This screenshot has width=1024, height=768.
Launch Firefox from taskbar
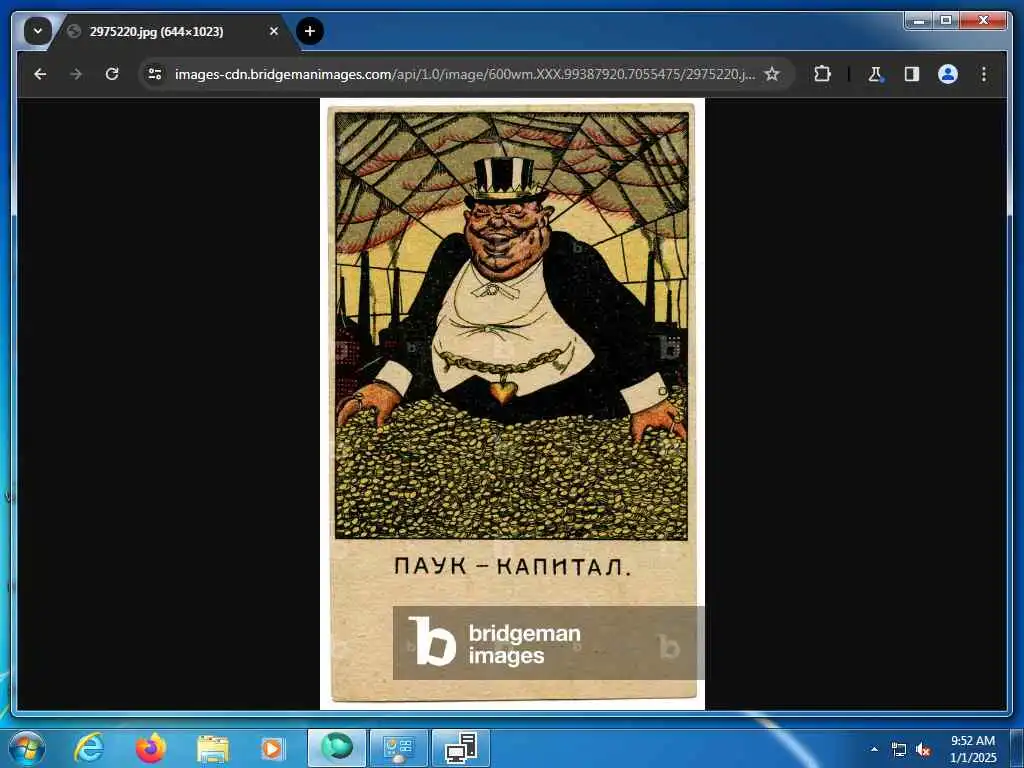[x=151, y=748]
